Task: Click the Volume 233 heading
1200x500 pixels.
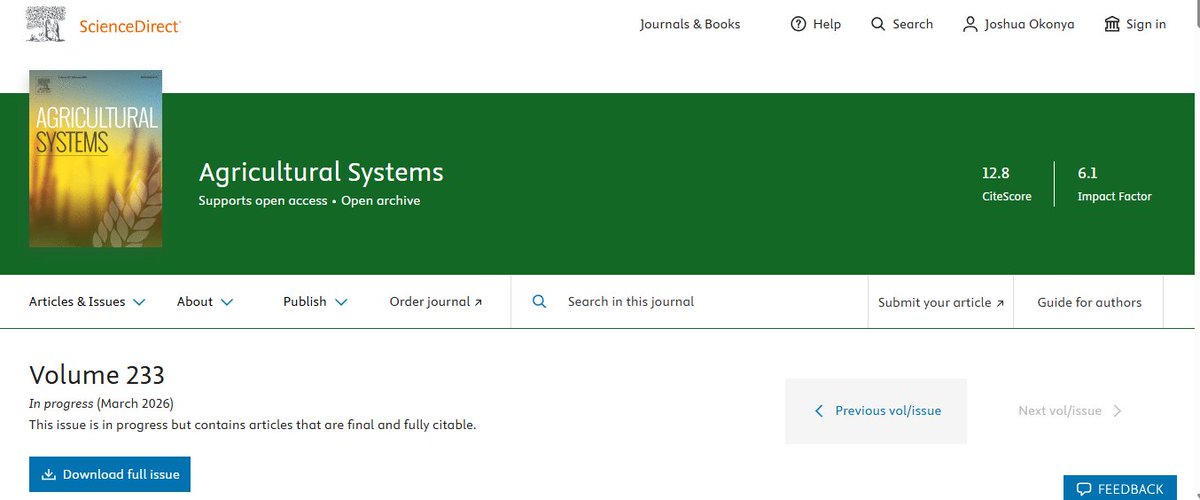Action: [x=97, y=375]
